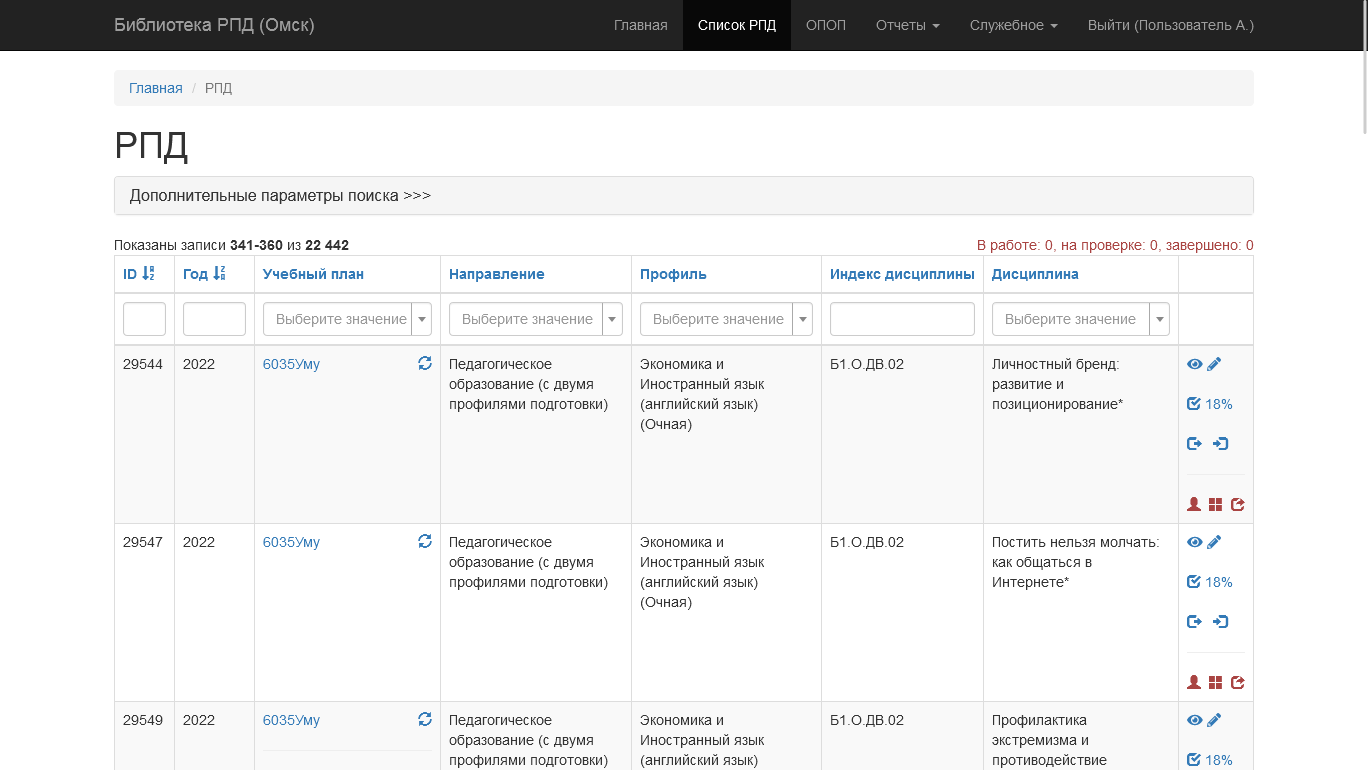Focus the Год filter input
1368x770 pixels.
[214, 319]
